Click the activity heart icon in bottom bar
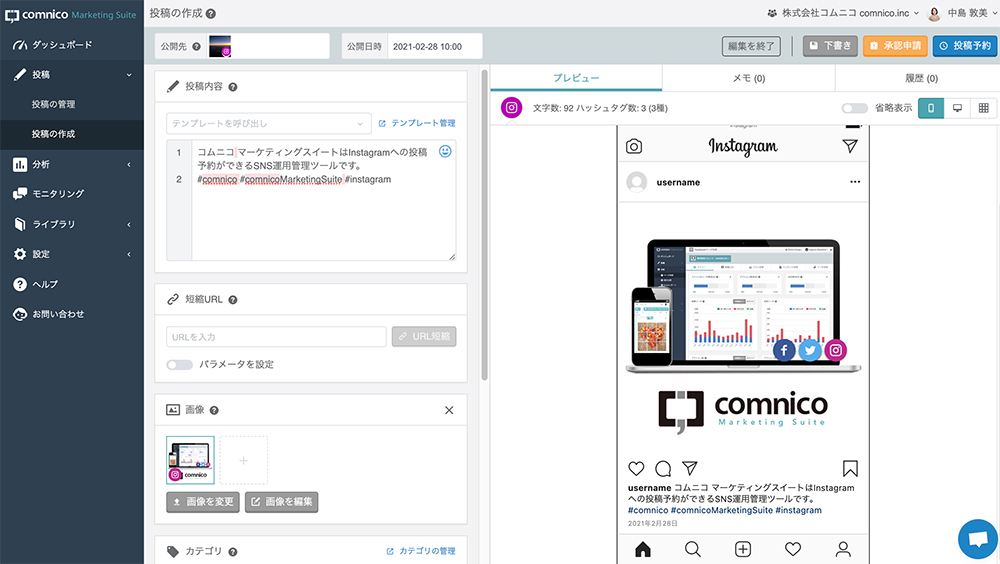Image resolution: width=1000 pixels, height=564 pixels. (x=793, y=549)
